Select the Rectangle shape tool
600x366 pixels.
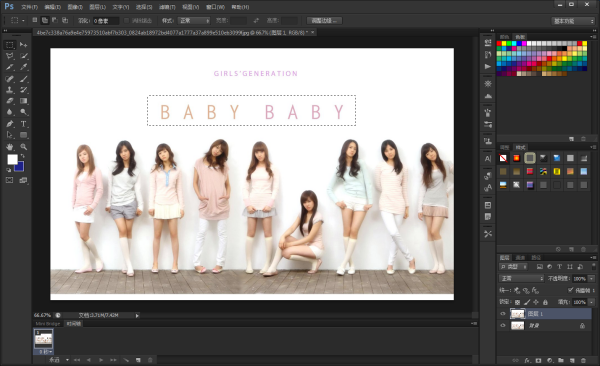pyautogui.click(x=23, y=135)
